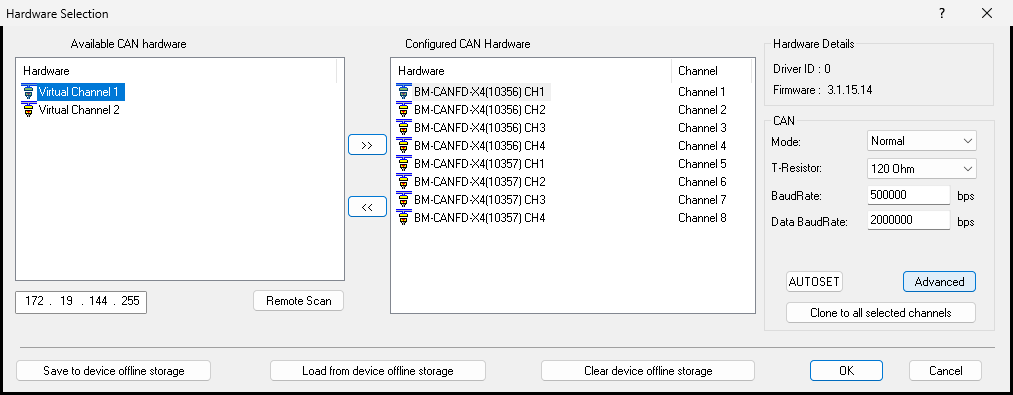Select the BM-CANFD-X4(10357) CH1 device icon

(404, 164)
